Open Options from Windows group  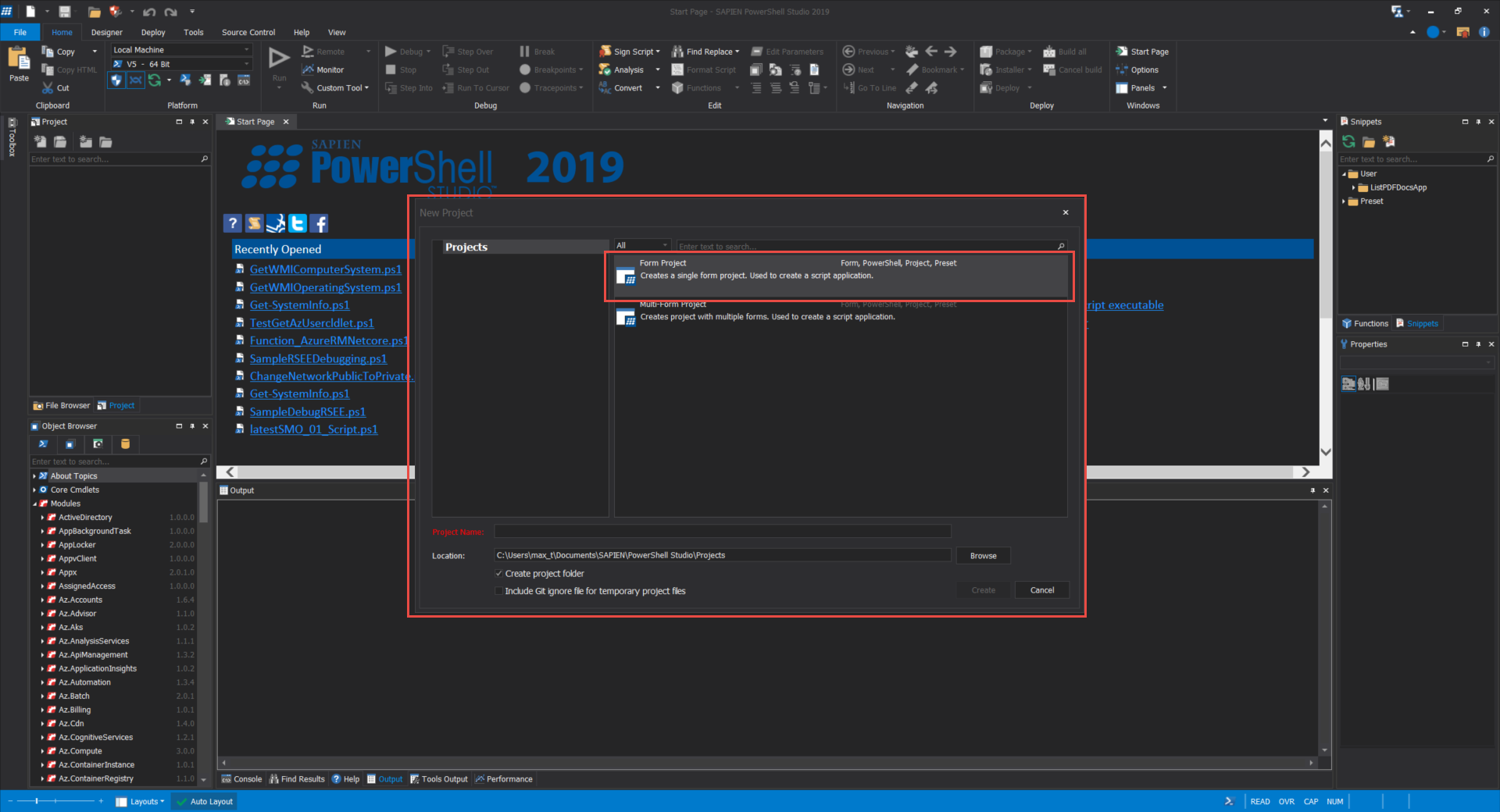[x=1137, y=69]
